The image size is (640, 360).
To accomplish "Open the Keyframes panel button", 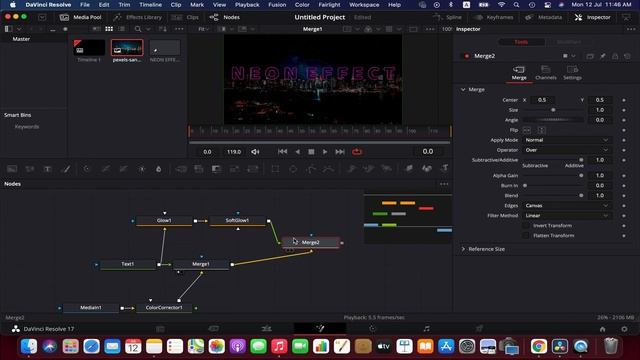I will pos(493,17).
